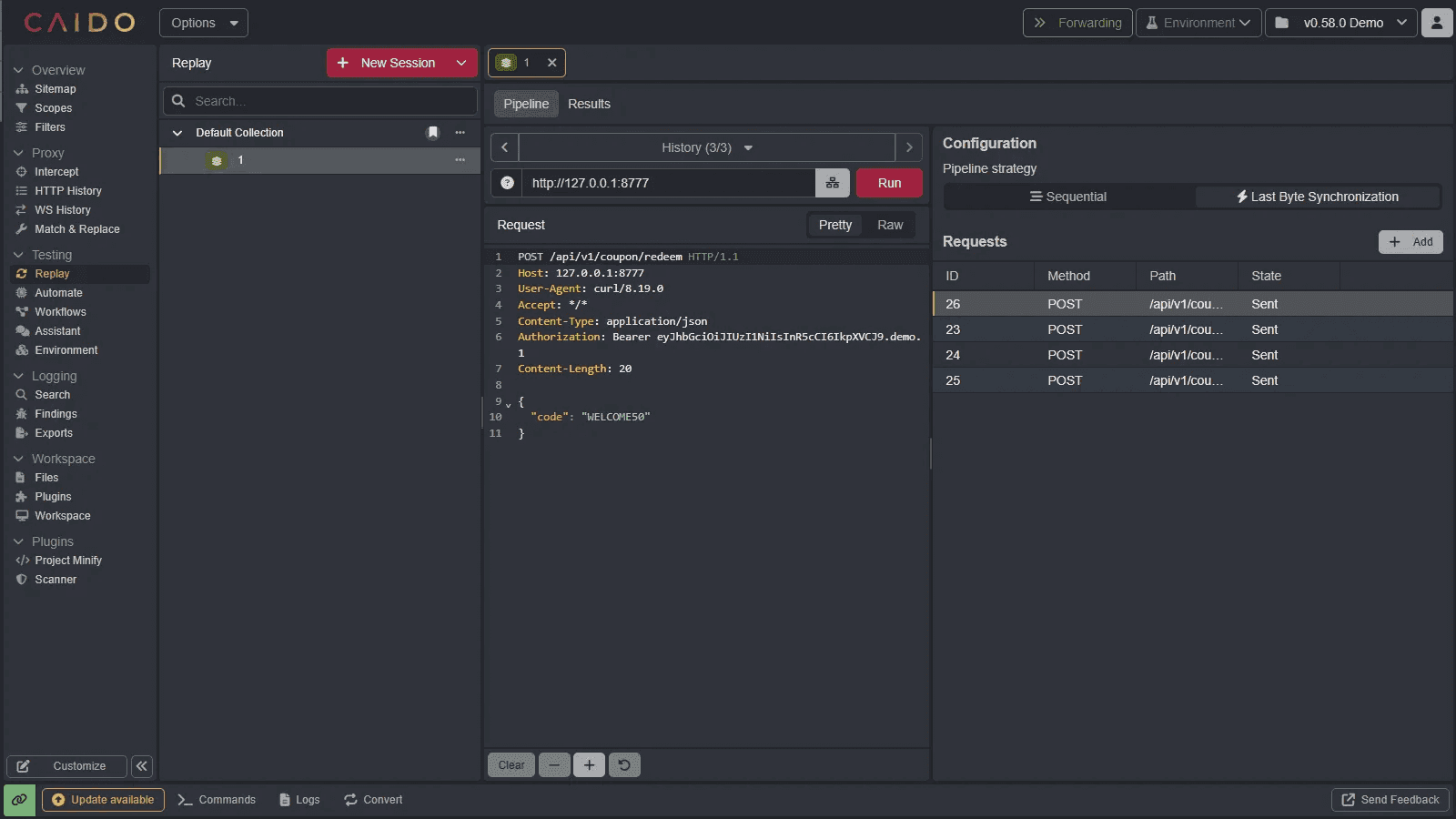Open Sitemap in the sidebar
Viewport: 1456px width, 819px height.
[x=55, y=89]
